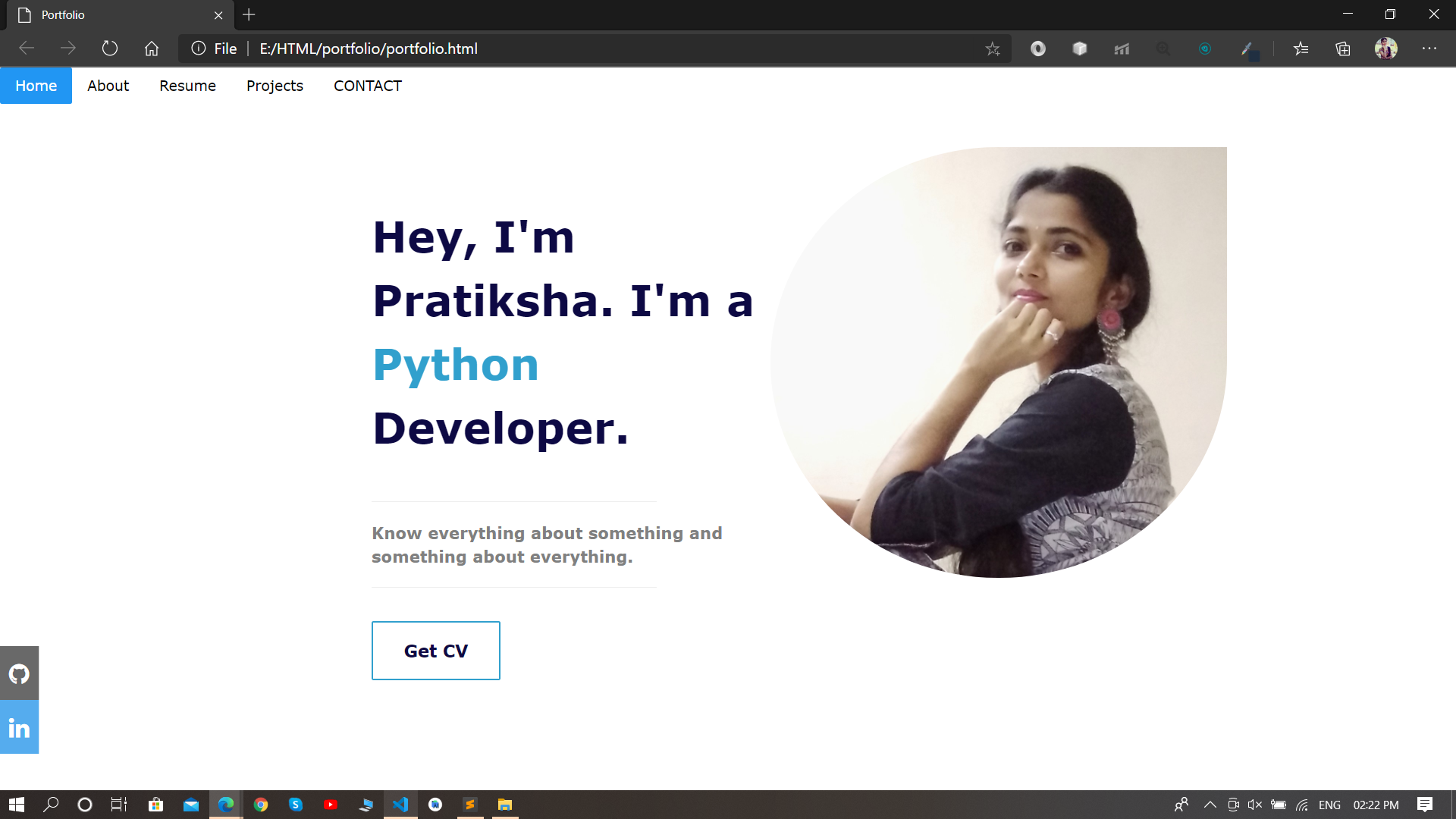
Task: Open the LinkedIn profile via sidebar icon
Action: point(19,726)
